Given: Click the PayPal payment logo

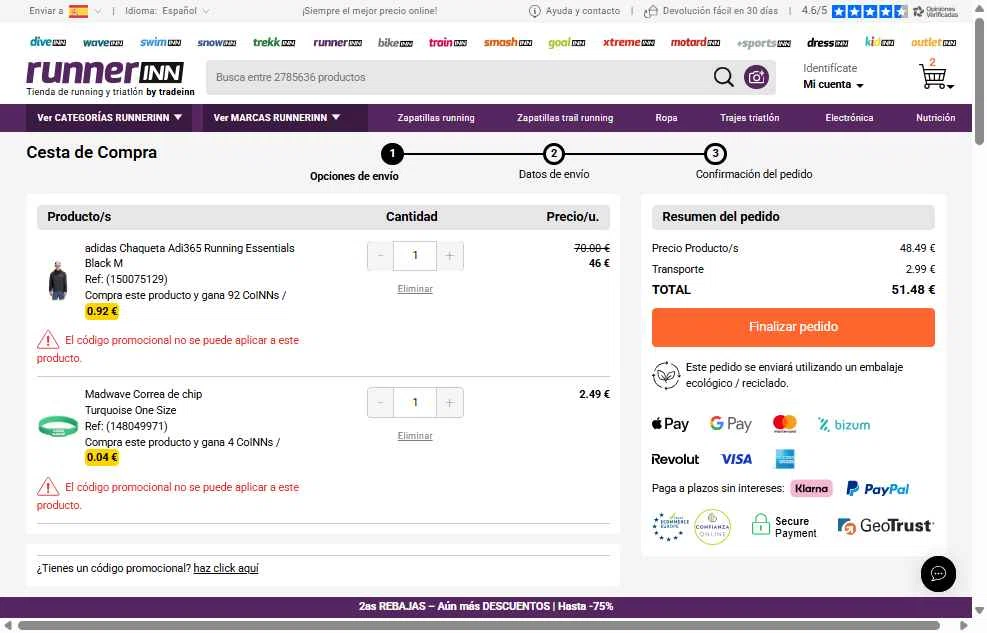Looking at the screenshot, I should 877,488.
